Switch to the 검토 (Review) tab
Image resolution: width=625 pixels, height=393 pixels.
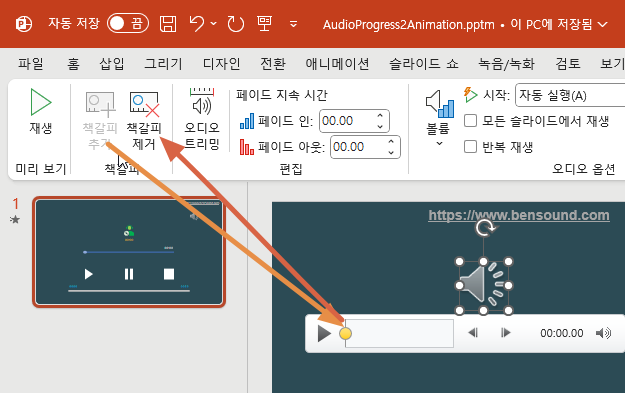pos(568,63)
